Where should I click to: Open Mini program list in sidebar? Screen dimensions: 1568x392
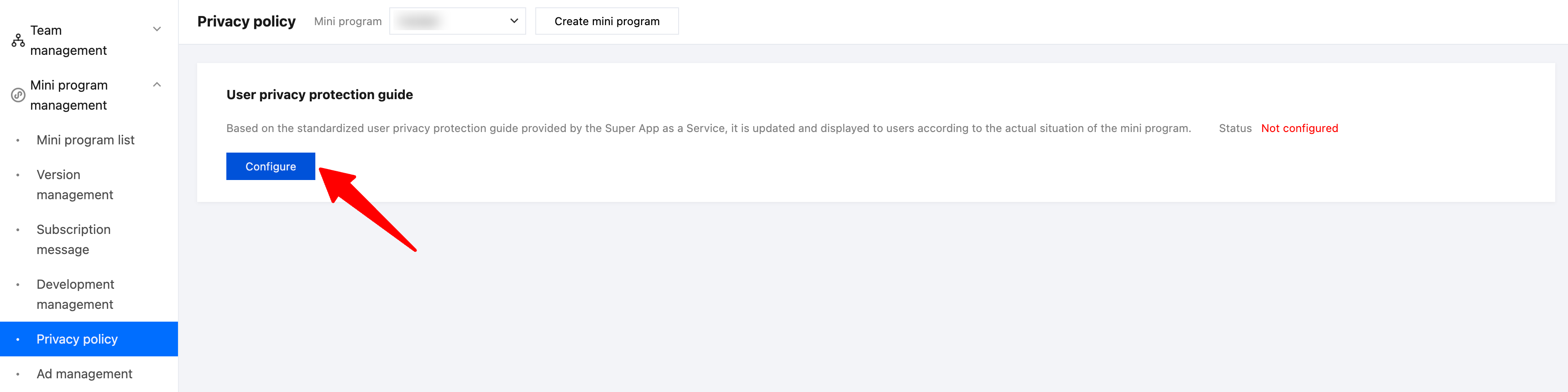[85, 140]
